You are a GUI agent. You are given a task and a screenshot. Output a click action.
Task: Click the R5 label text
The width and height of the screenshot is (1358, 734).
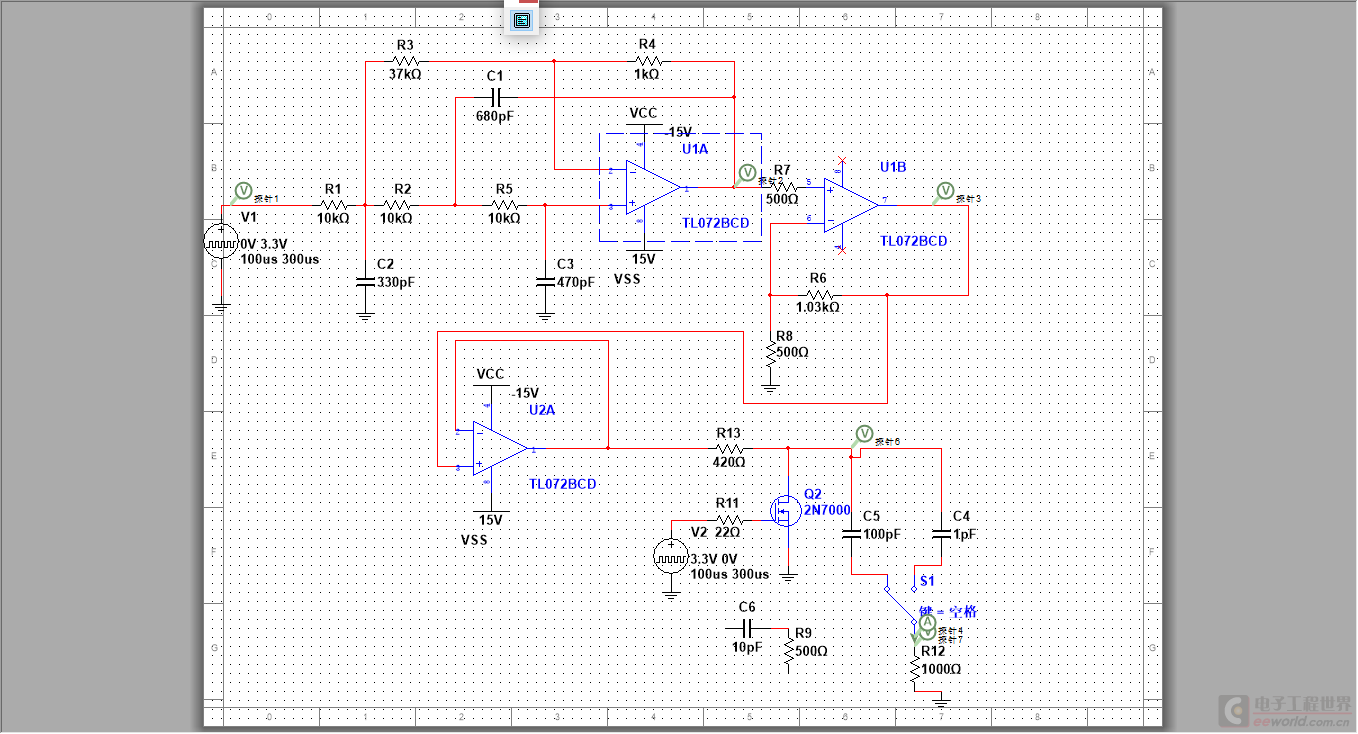pyautogui.click(x=504, y=189)
